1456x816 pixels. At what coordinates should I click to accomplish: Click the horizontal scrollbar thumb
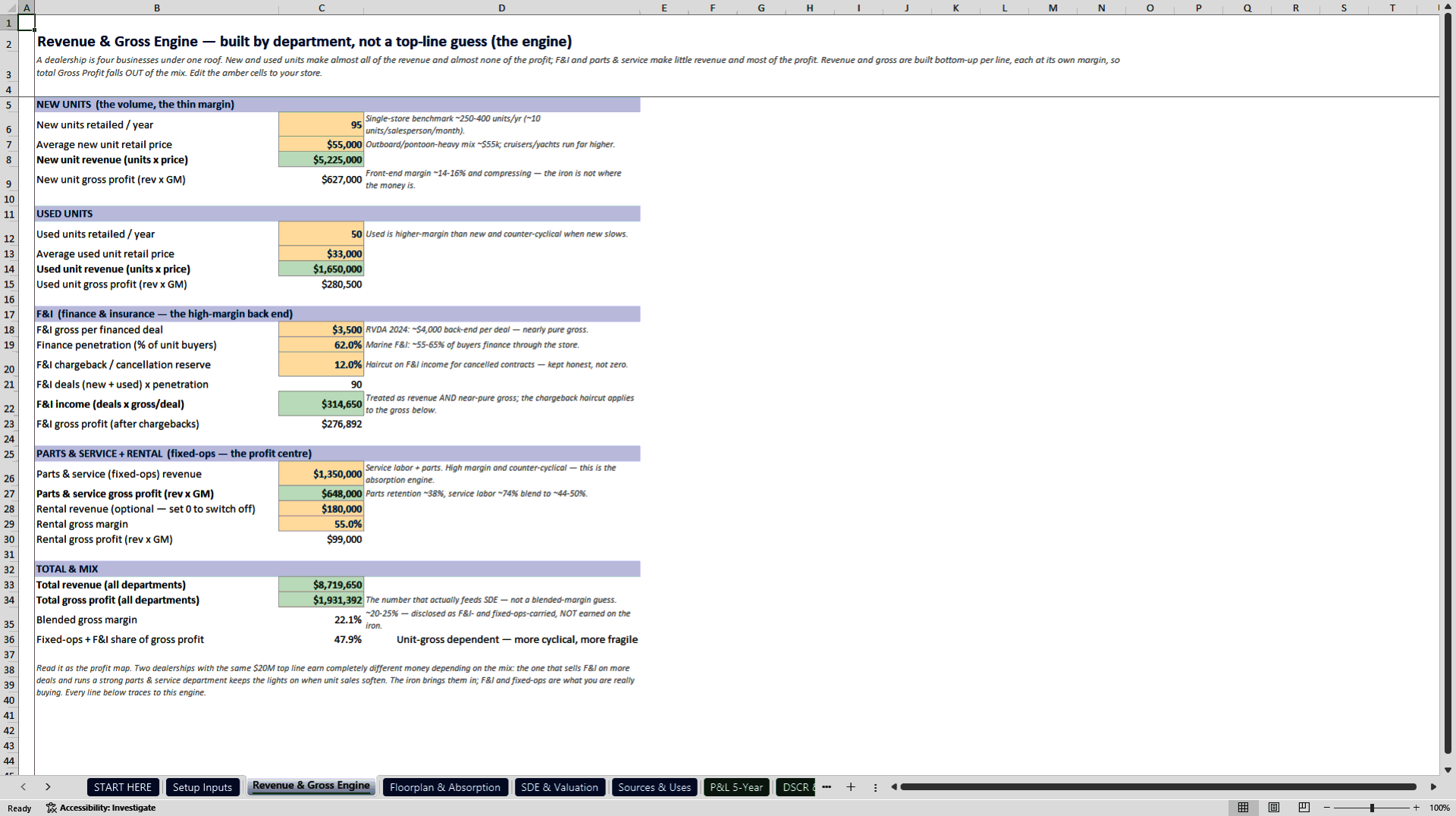pyautogui.click(x=1158, y=787)
